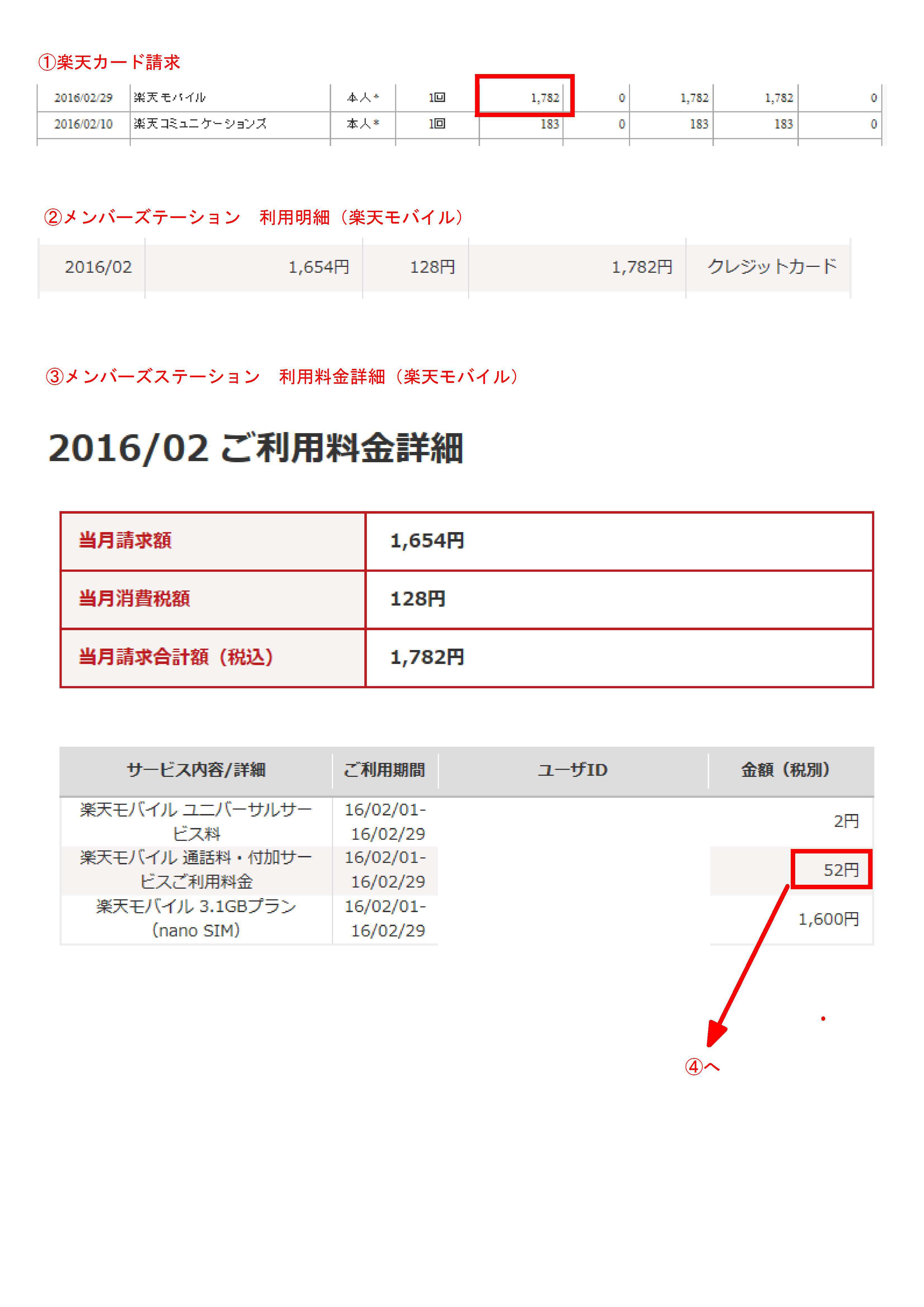Click the ユニバーサルサービス料 service row name
This screenshot has width=924, height=1307.
tap(196, 822)
